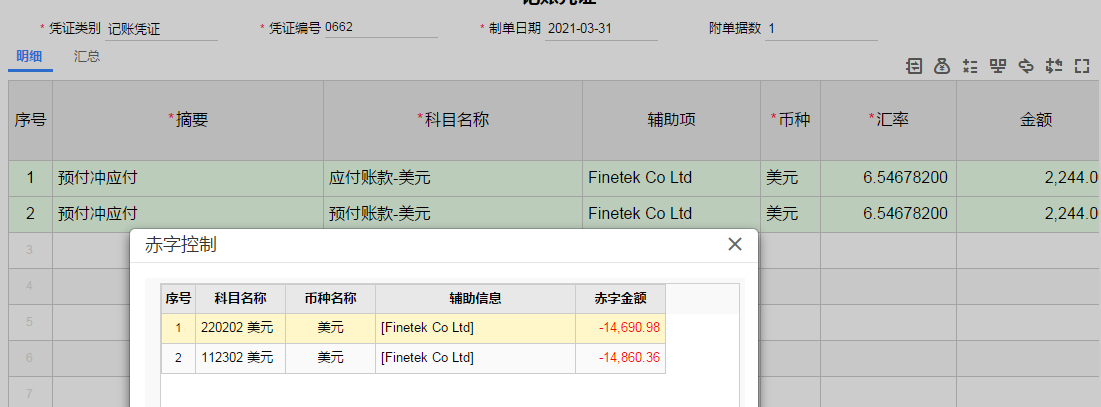Switch to the 汇总 tab
This screenshot has height=407, width=1101.
tap(87, 57)
